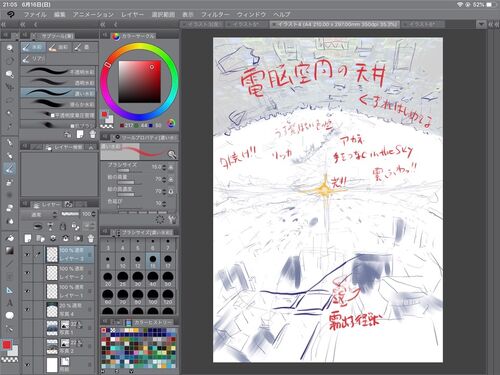Open the フィルター menu

[215, 14]
